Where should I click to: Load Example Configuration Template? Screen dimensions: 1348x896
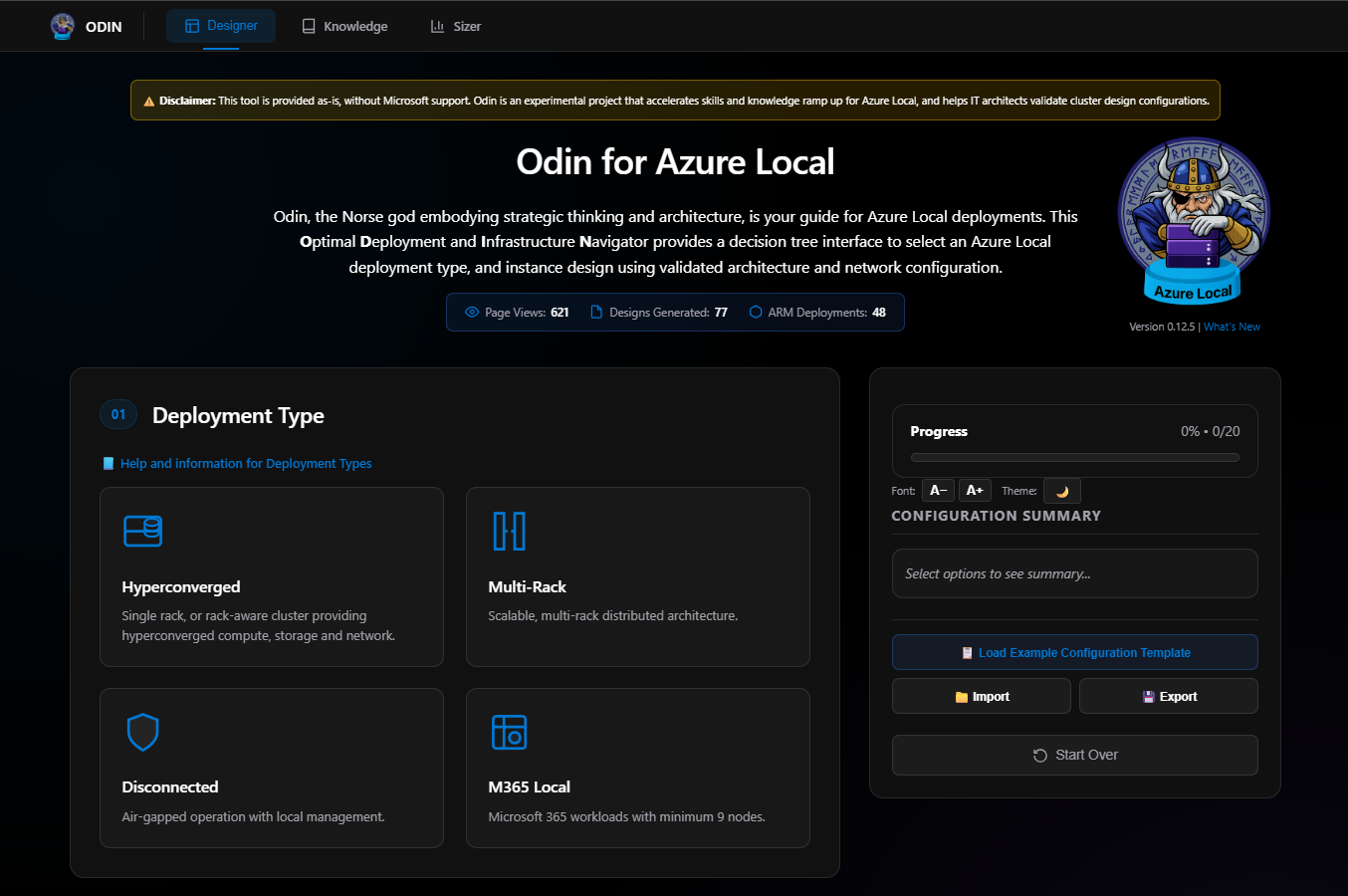pos(1075,653)
